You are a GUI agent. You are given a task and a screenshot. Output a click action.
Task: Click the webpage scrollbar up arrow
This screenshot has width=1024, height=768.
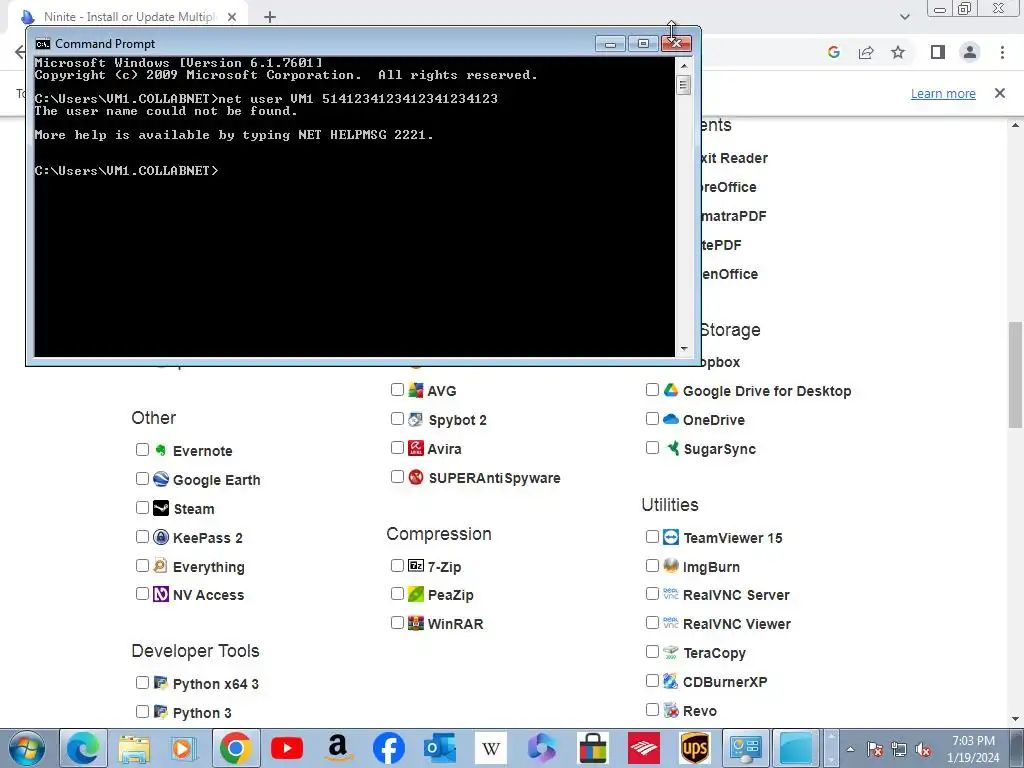coord(1016,125)
